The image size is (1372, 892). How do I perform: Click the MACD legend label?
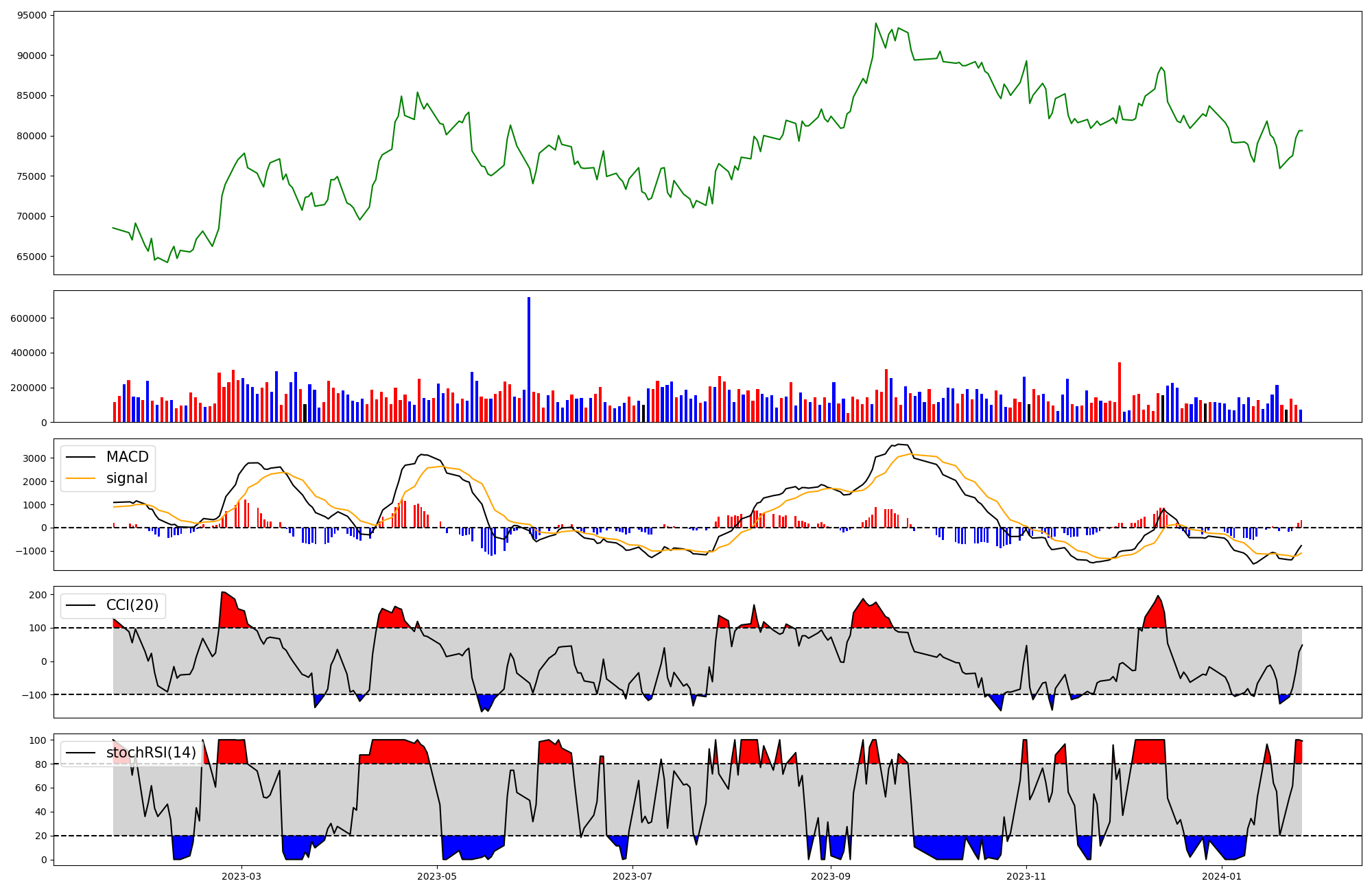(127, 457)
